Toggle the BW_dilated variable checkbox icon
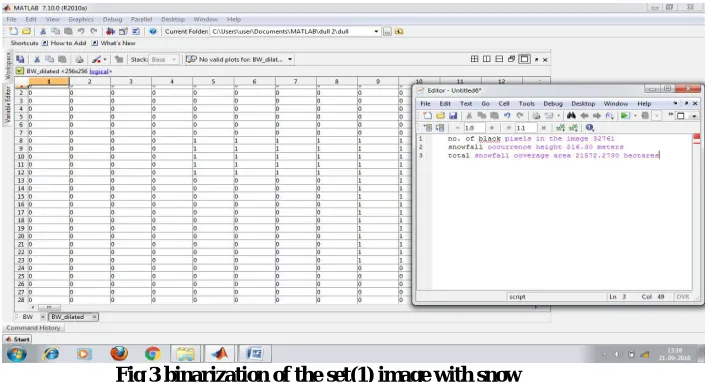This screenshot has width=708, height=382. [19, 71]
